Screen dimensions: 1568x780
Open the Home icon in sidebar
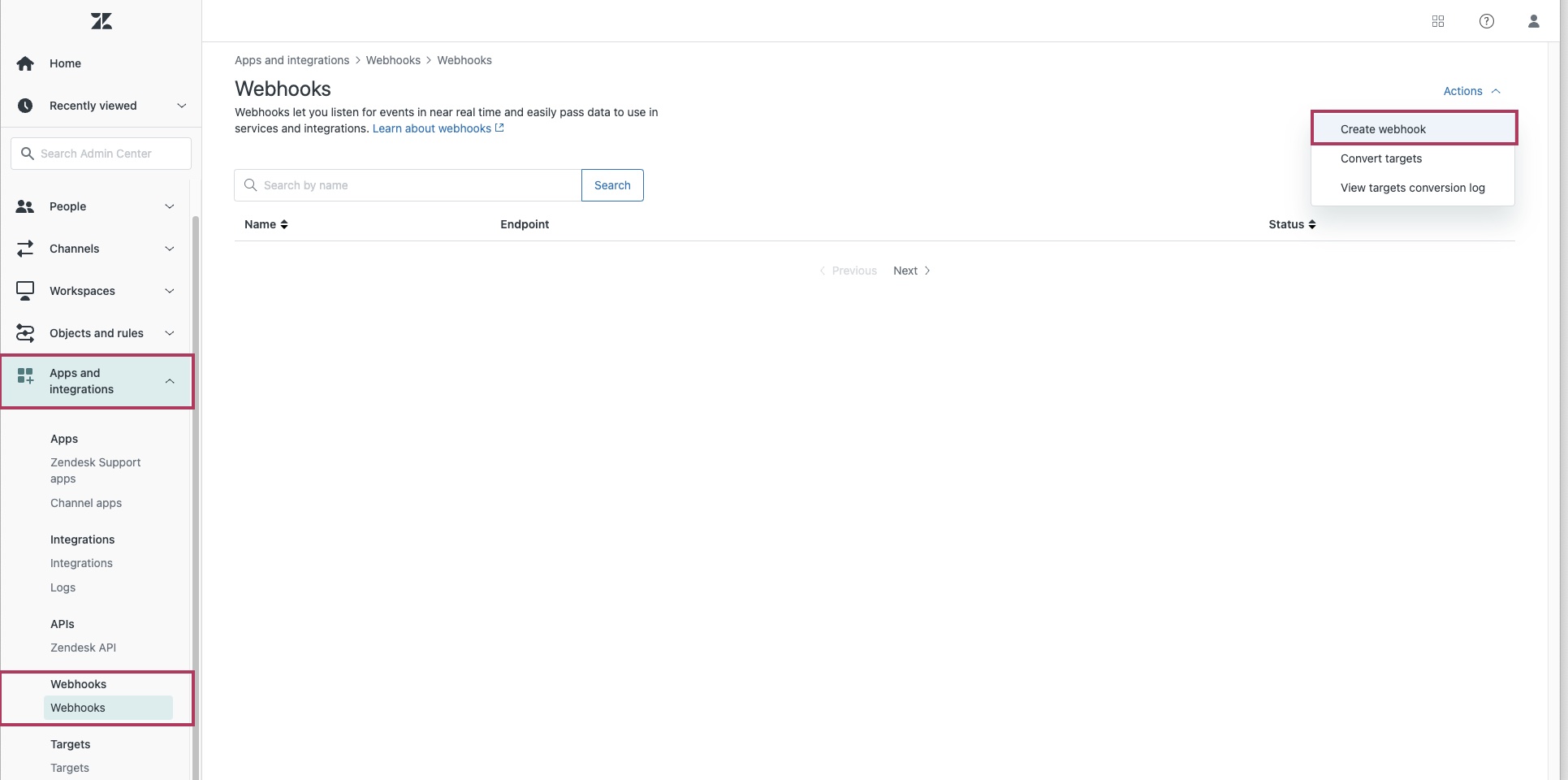[x=25, y=63]
